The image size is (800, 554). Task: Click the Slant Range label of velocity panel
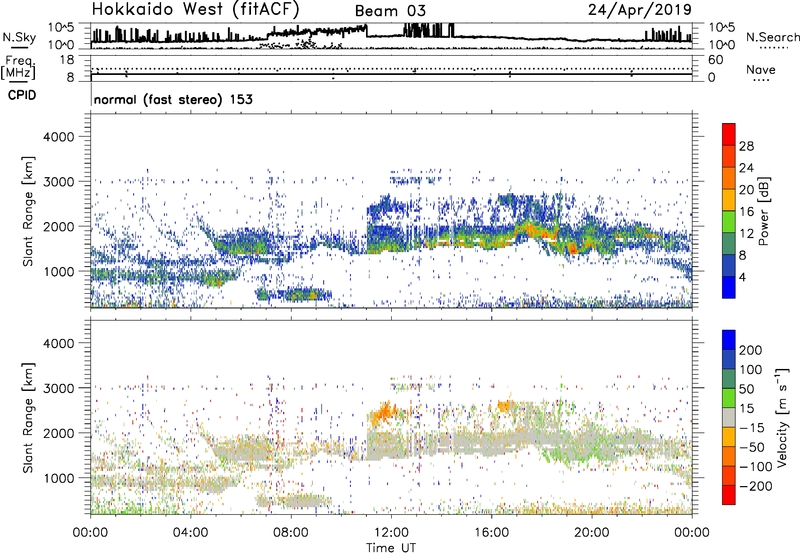[28, 418]
